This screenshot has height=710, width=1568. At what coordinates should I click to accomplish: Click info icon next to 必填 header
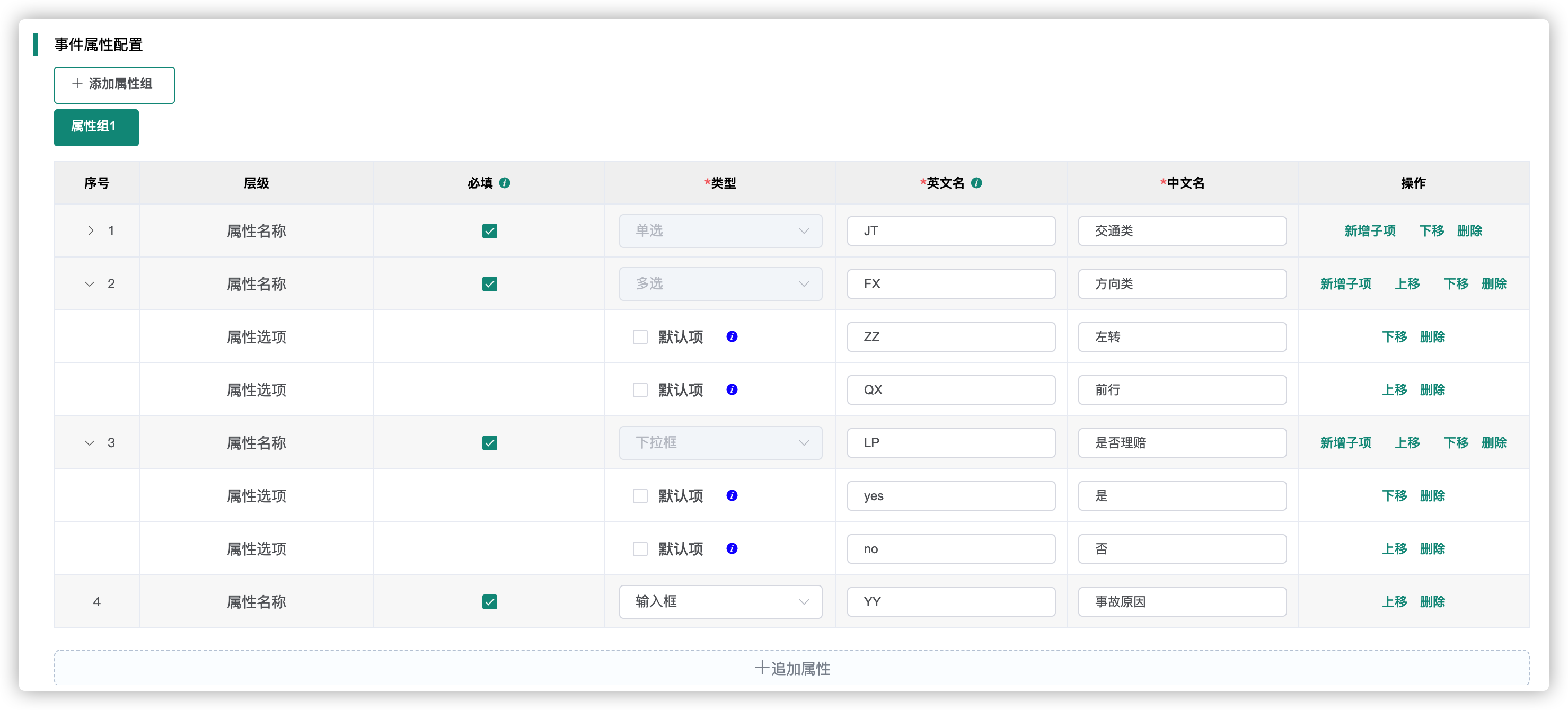point(505,182)
